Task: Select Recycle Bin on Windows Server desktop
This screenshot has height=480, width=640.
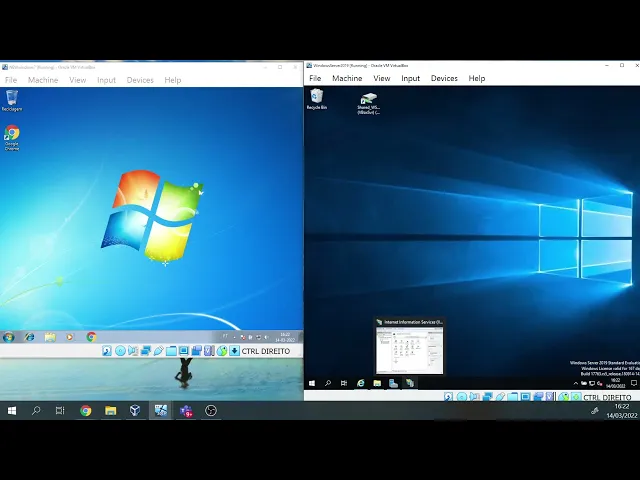Action: [317, 99]
